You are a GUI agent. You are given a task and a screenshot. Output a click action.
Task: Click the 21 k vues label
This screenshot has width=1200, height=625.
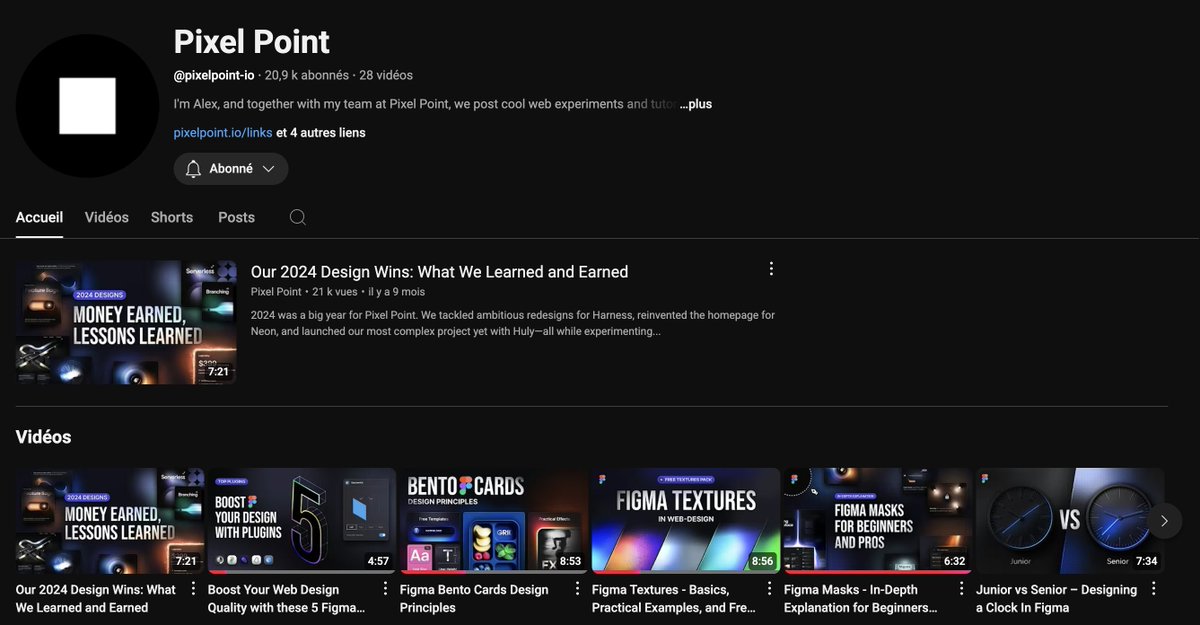(x=335, y=292)
